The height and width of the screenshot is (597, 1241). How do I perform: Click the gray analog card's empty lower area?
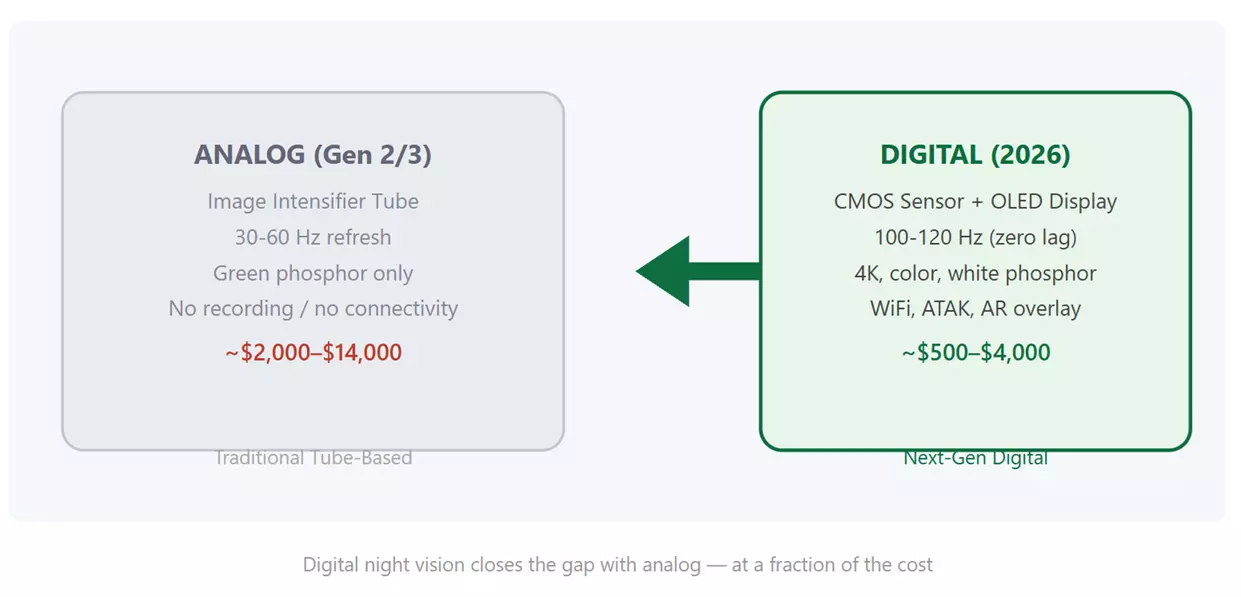[313, 408]
